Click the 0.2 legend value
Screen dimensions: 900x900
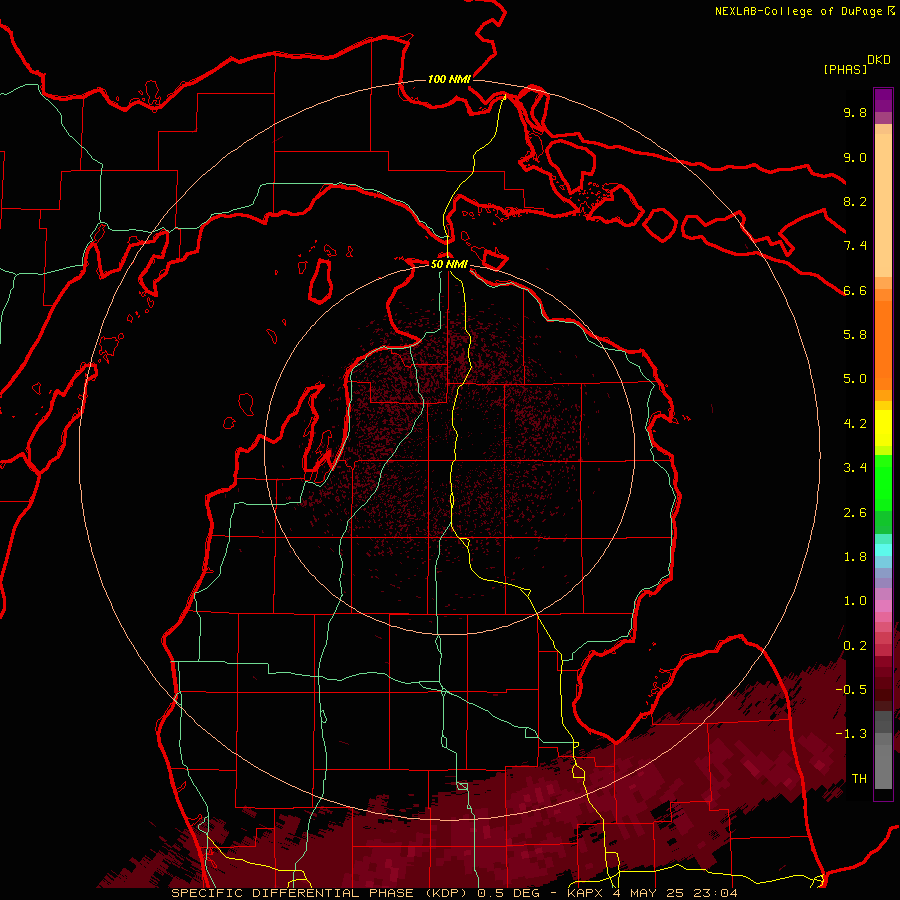(855, 646)
